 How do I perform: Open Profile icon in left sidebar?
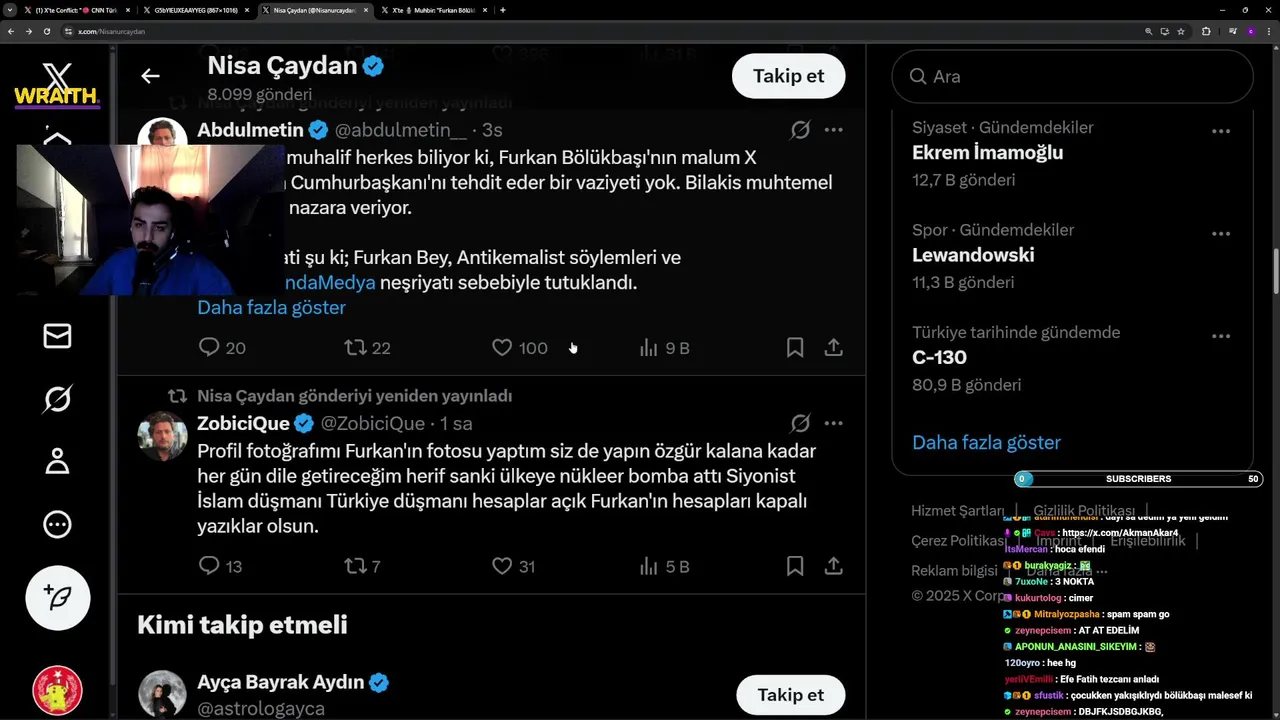[x=57, y=461]
